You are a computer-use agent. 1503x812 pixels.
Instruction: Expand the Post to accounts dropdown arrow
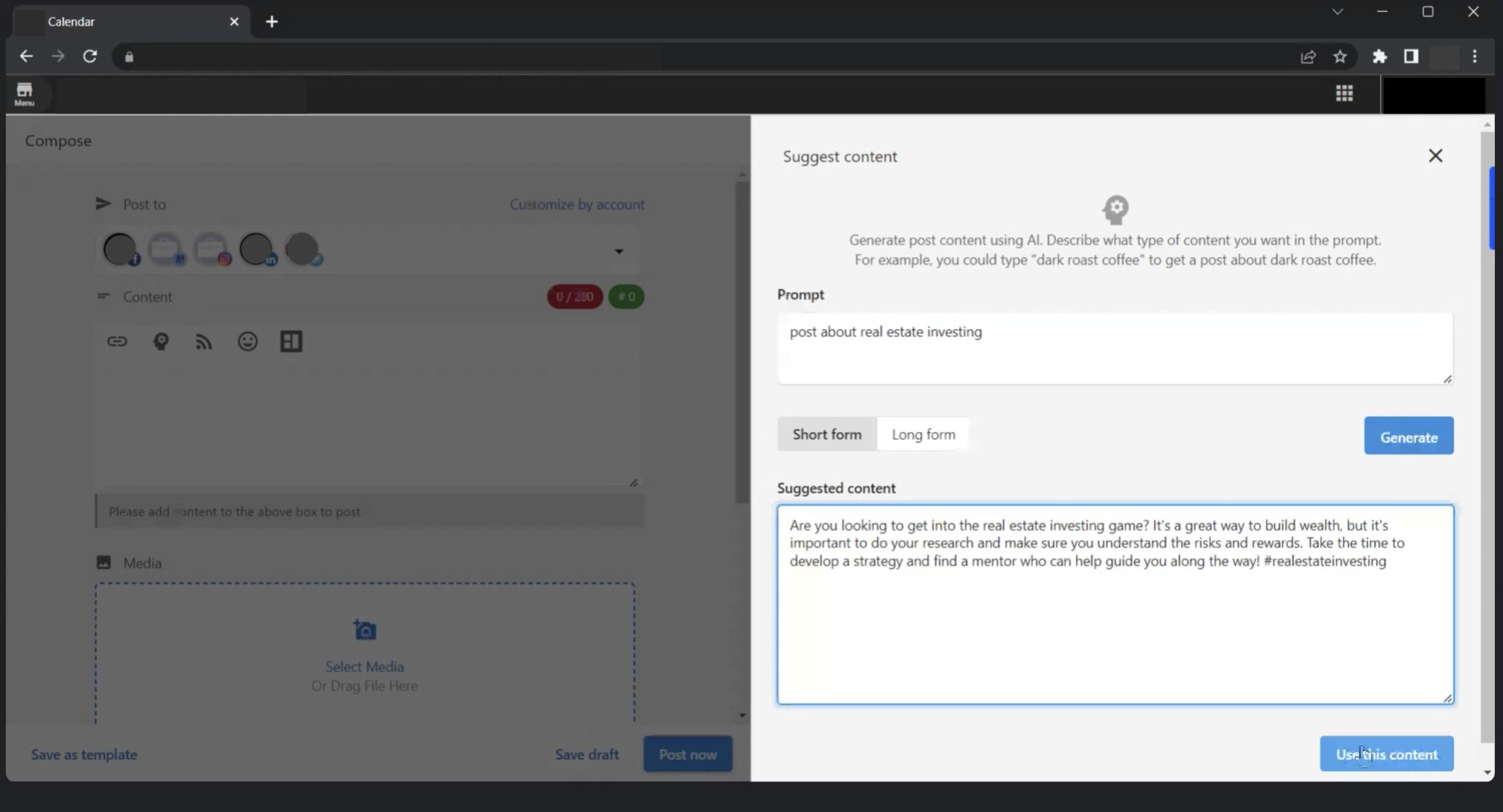(619, 251)
